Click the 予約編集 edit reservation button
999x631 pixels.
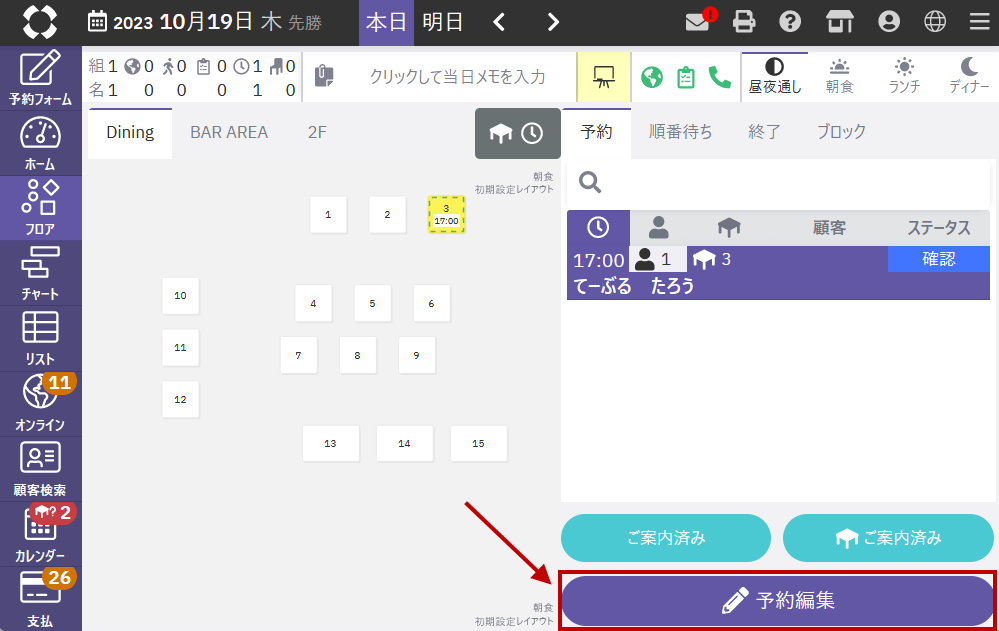click(777, 601)
